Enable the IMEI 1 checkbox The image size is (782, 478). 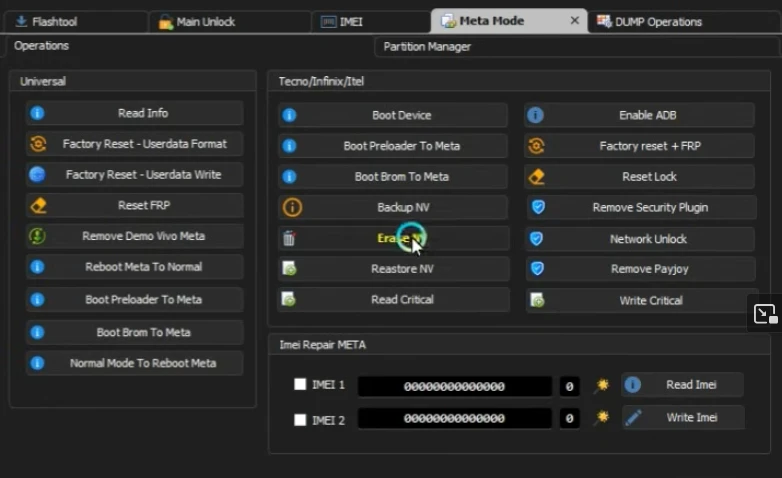pyautogui.click(x=300, y=384)
